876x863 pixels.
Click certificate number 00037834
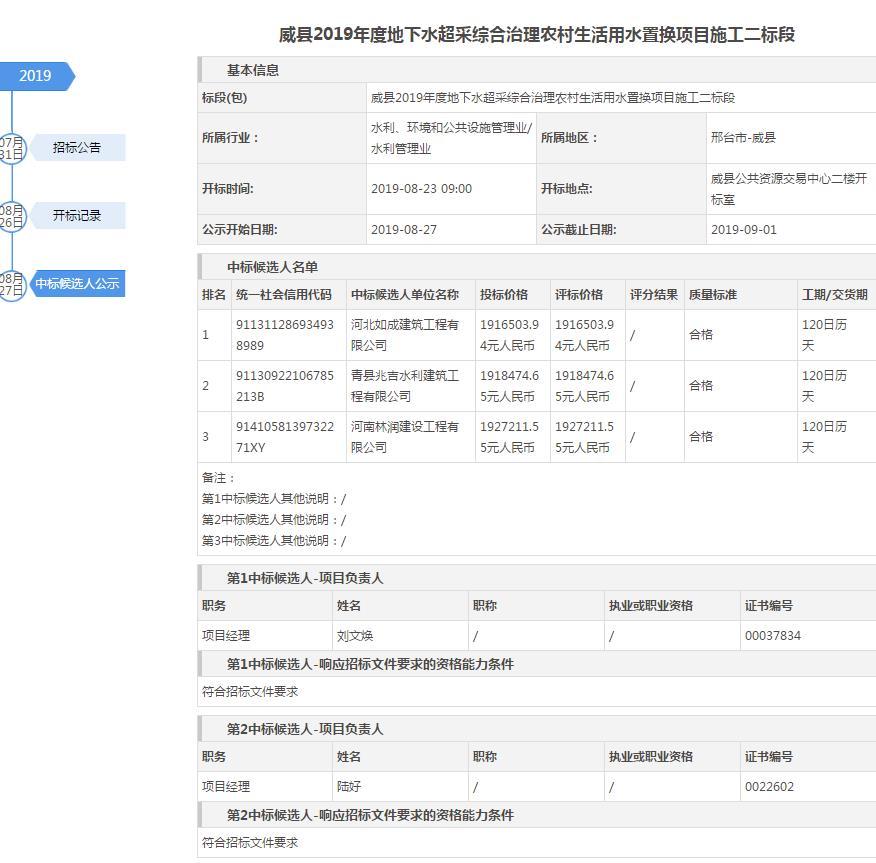(x=772, y=636)
